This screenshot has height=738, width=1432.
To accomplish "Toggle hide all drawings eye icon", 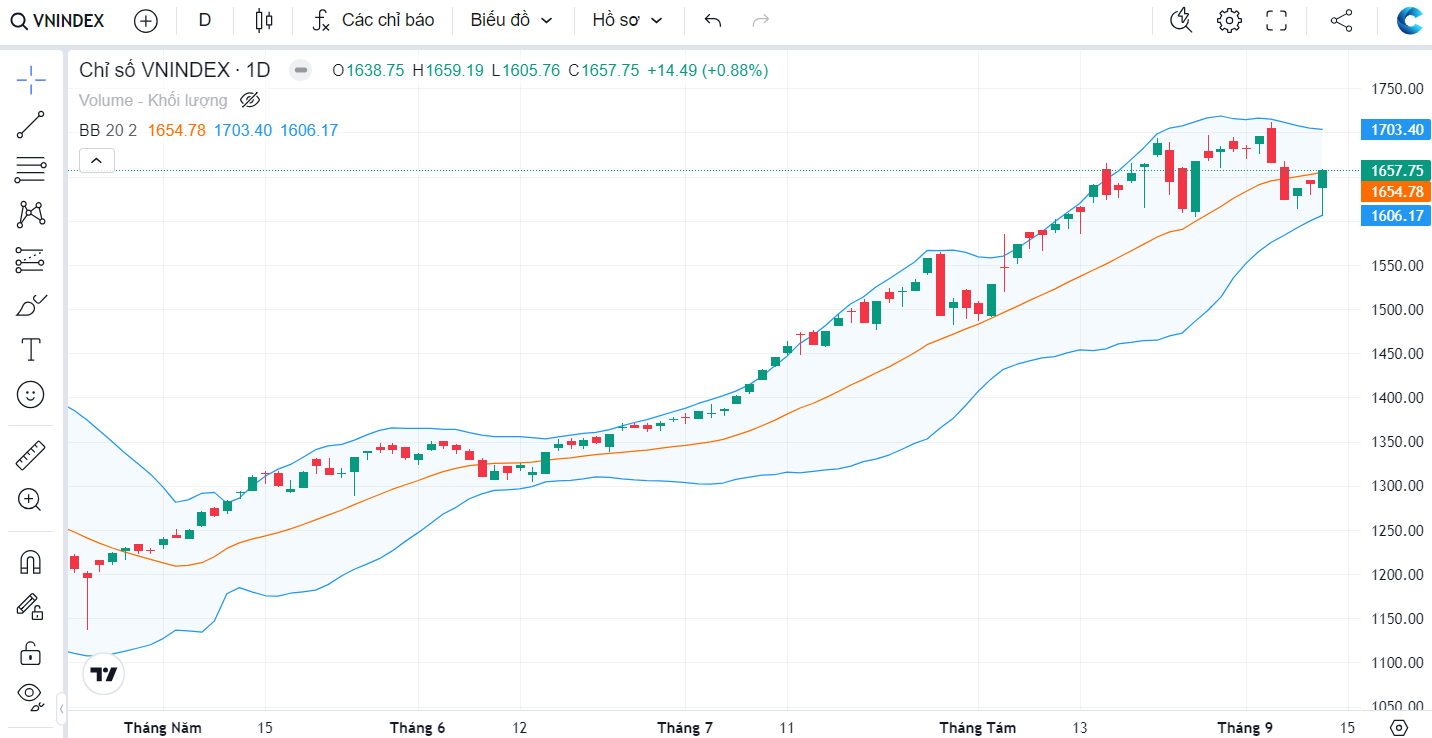I will click(x=31, y=695).
